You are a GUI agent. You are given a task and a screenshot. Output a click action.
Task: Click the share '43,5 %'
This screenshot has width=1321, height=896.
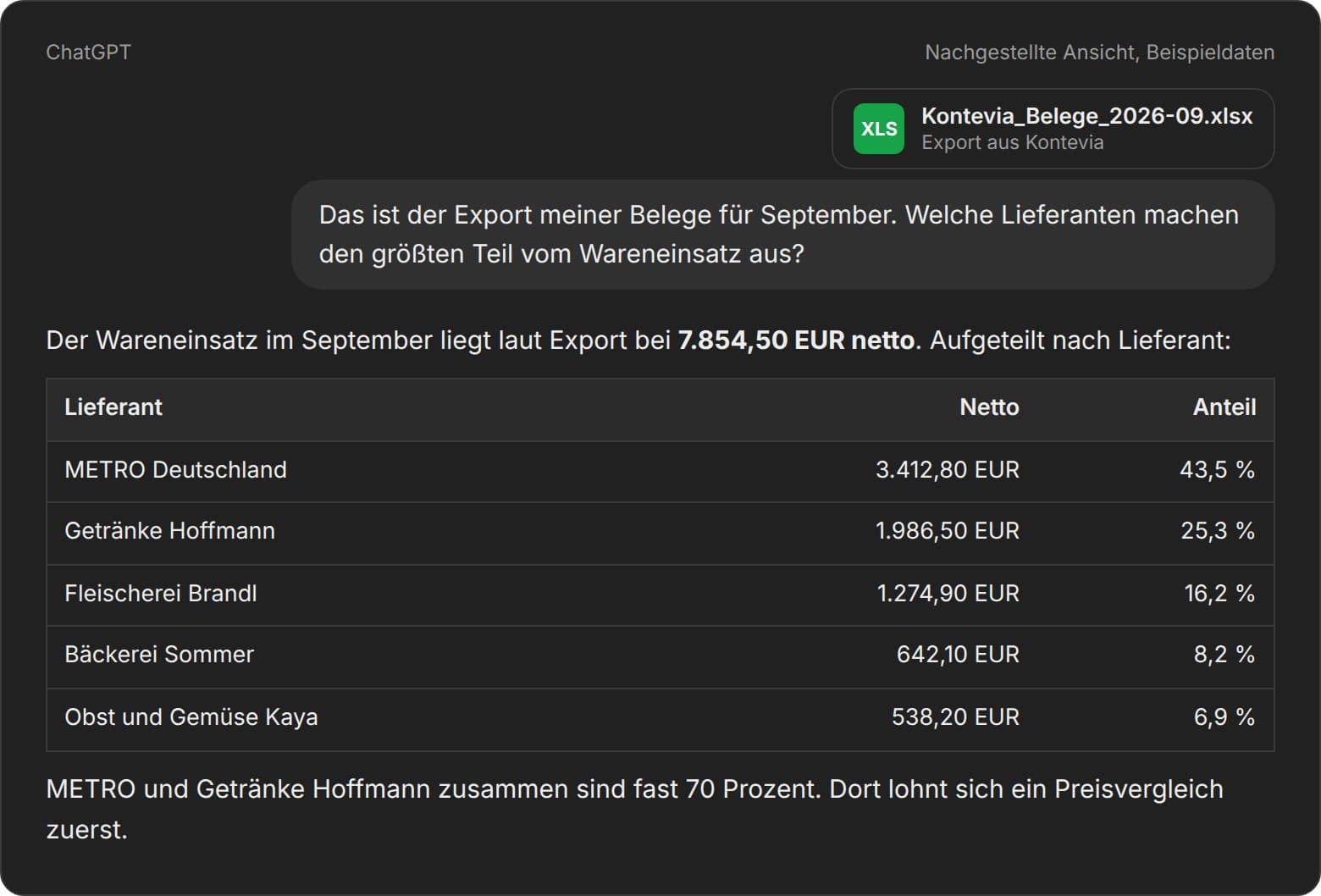pos(1217,470)
